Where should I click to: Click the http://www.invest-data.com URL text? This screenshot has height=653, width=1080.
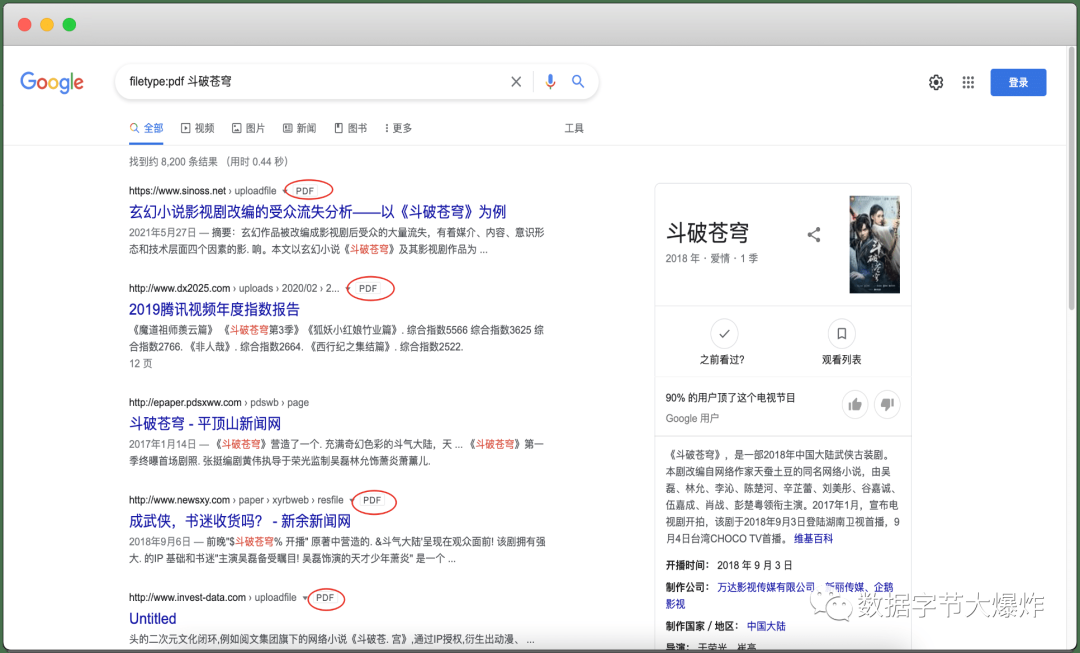(187, 597)
